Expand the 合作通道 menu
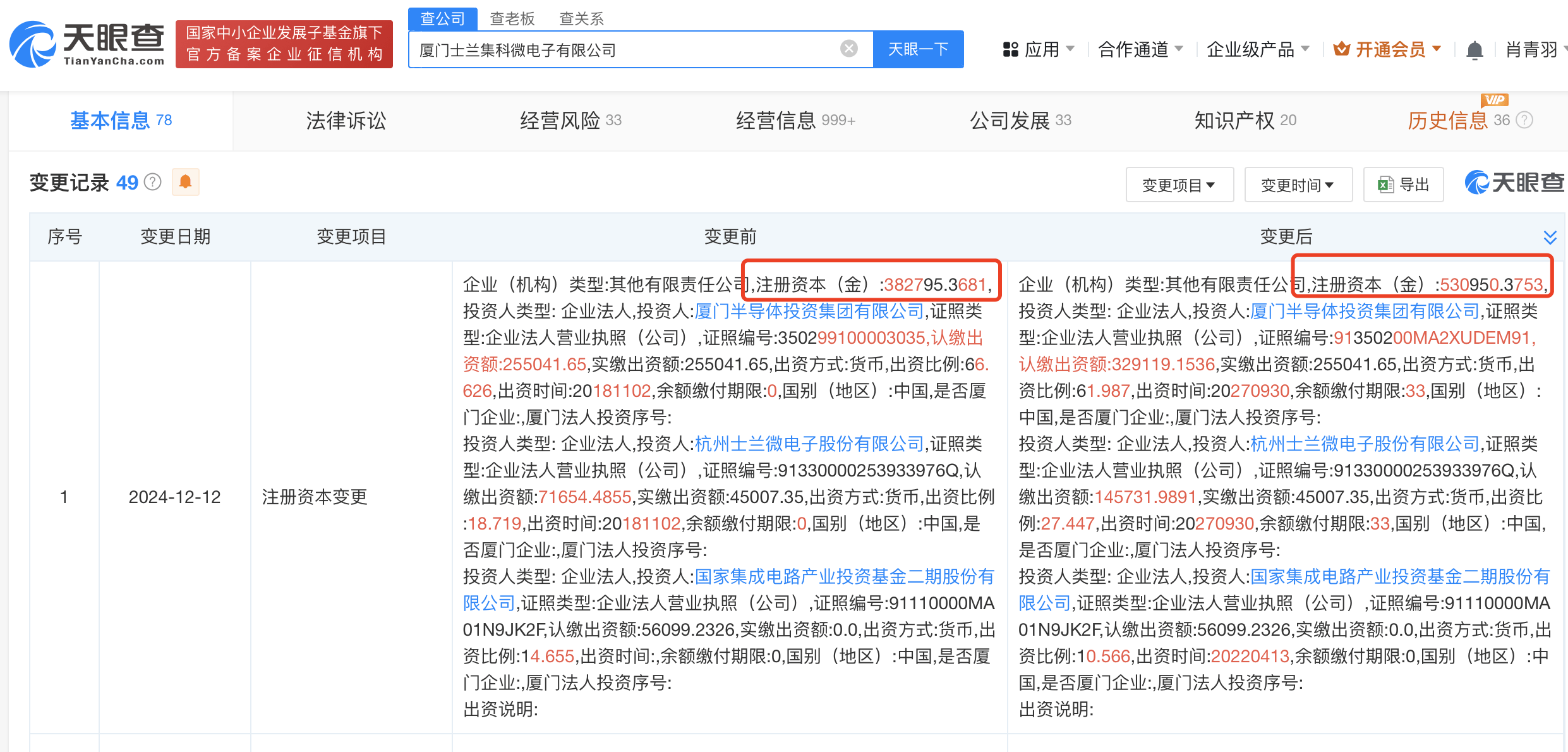 click(1140, 49)
